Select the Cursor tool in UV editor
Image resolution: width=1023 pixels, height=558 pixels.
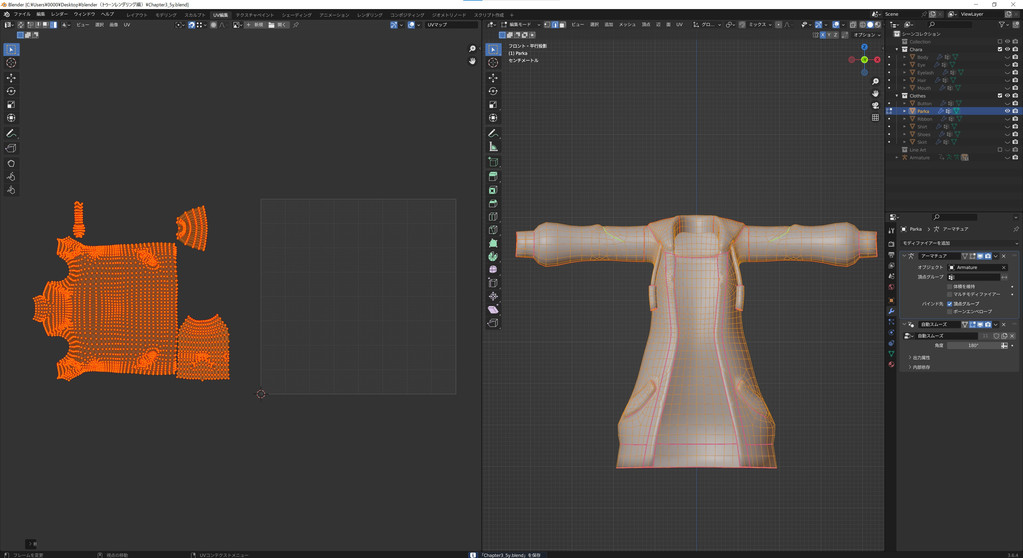11,63
